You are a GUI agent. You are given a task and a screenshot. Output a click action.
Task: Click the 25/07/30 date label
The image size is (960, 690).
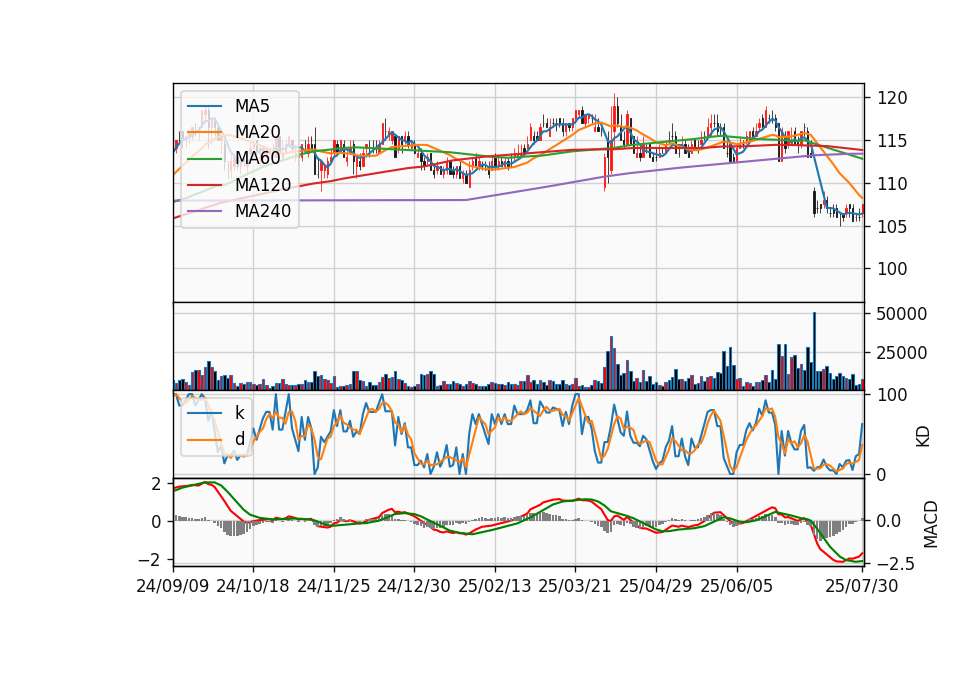coord(862,586)
